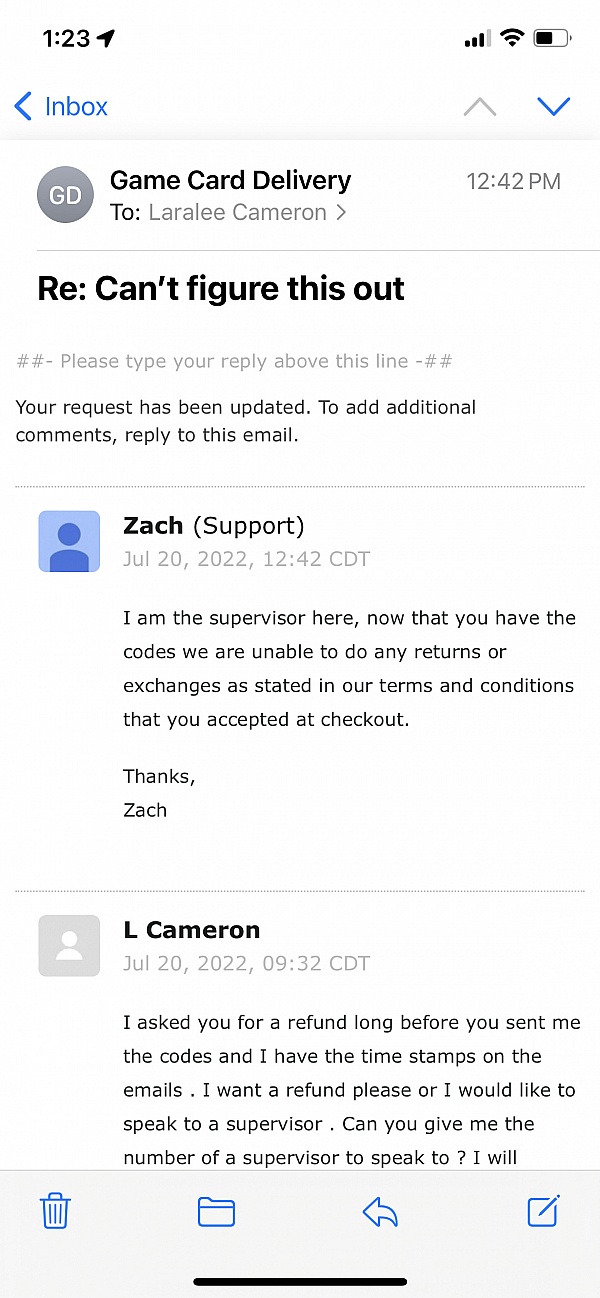
Task: Tap the subject line Re: Can't figure this out
Action: pyautogui.click(x=221, y=289)
